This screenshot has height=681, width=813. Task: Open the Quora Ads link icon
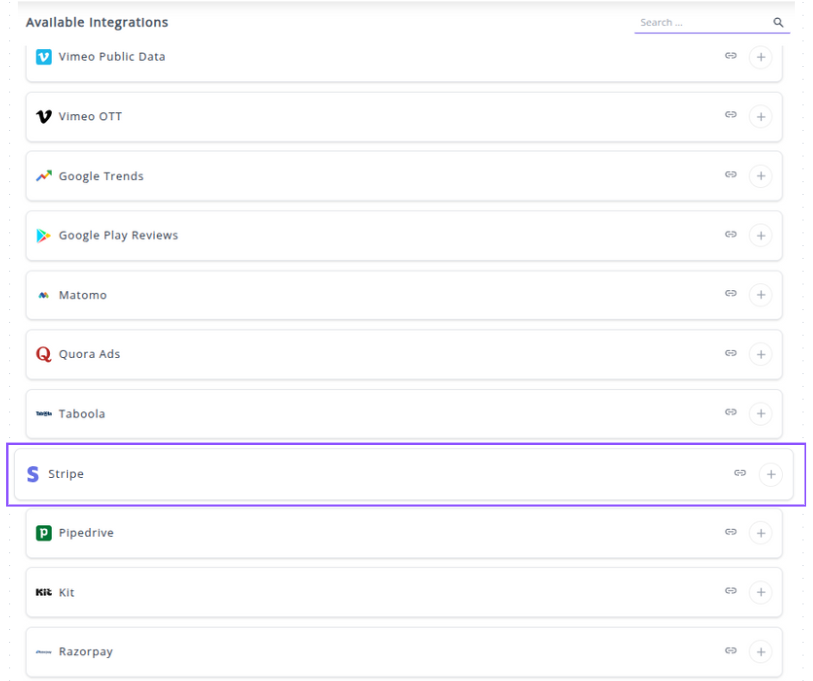(x=731, y=353)
